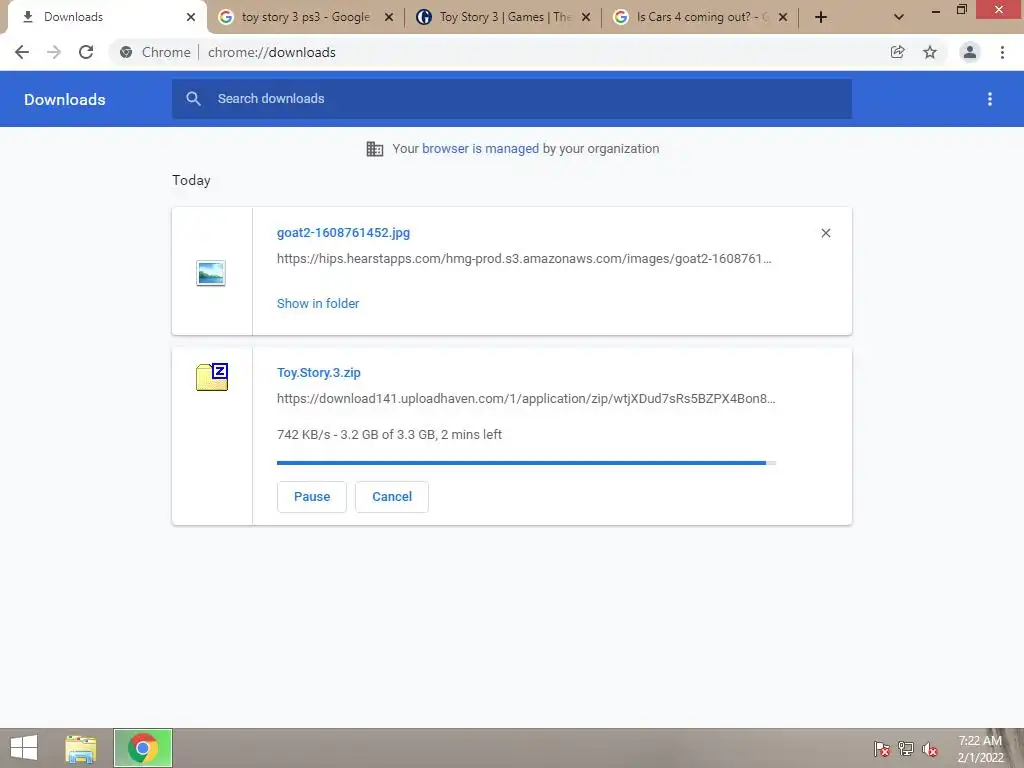Switch to the Is Cars 4 coming out tab

[701, 17]
